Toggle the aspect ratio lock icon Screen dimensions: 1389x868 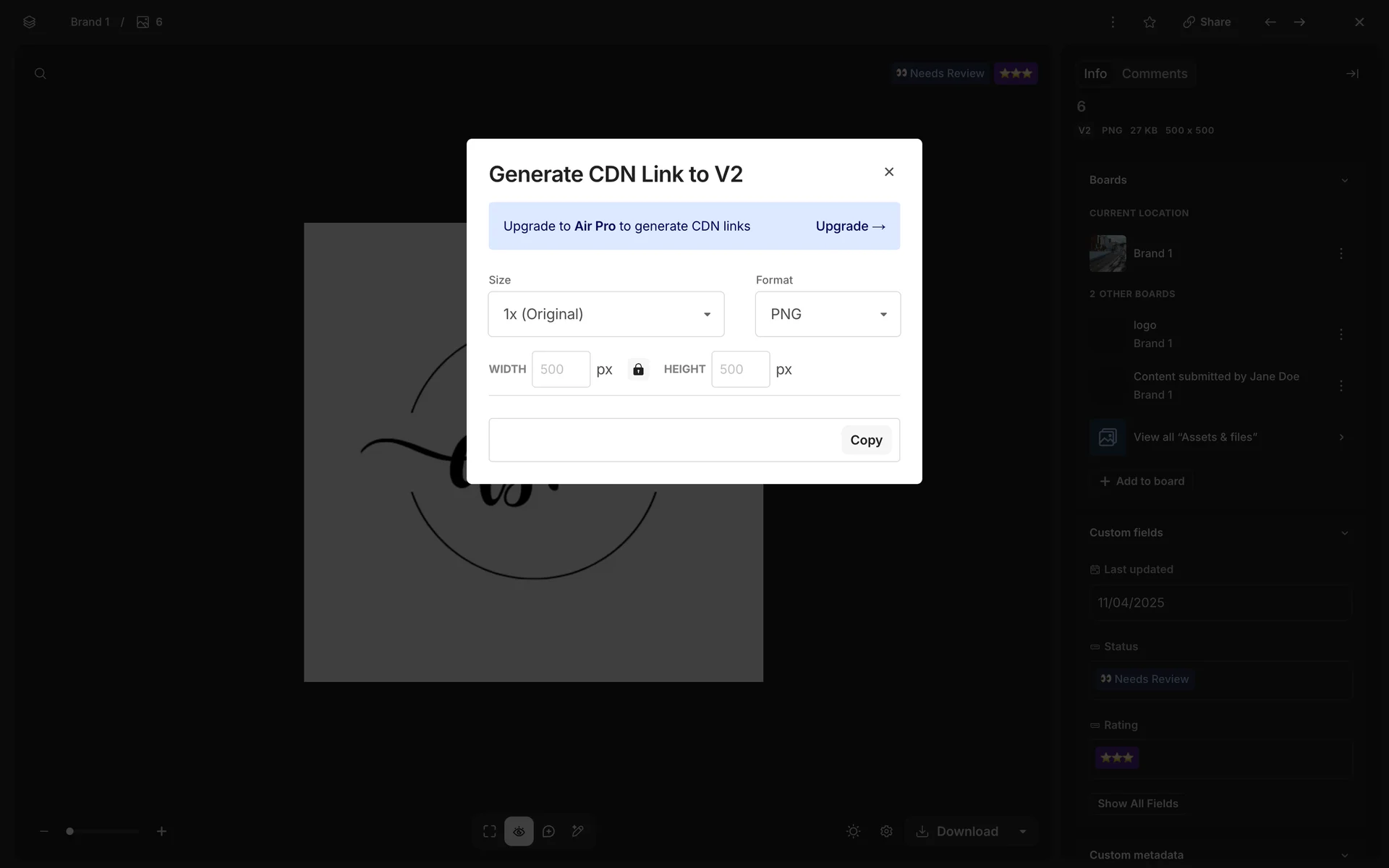638,370
